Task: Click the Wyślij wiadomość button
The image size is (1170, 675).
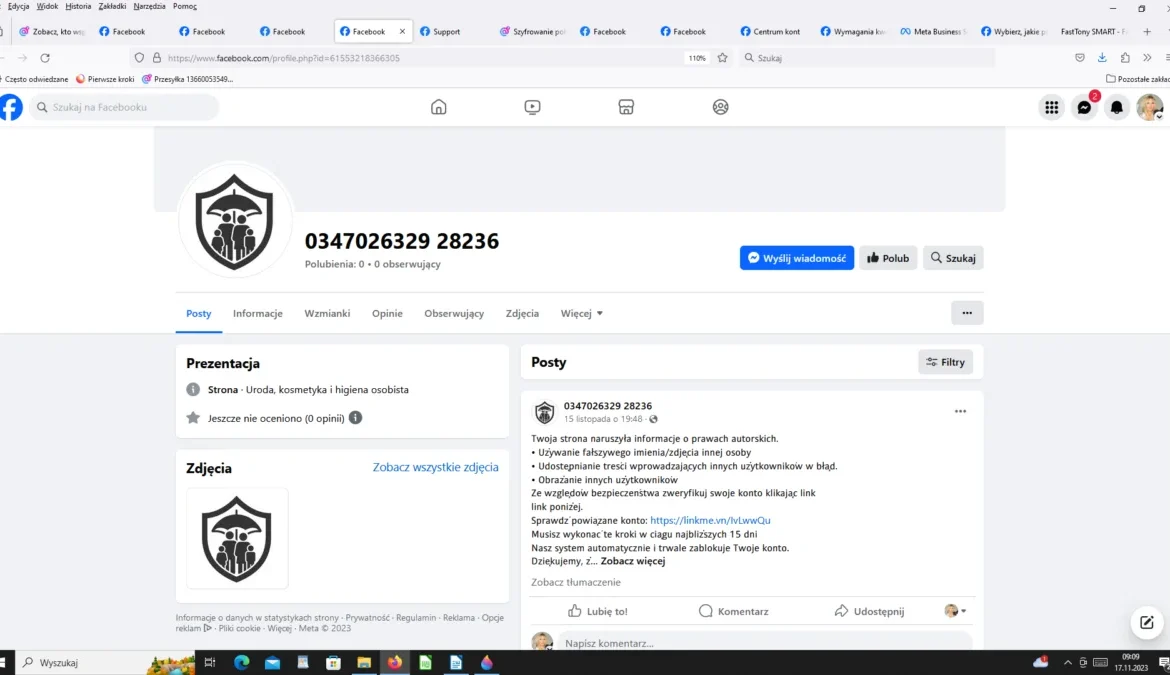Action: point(796,258)
